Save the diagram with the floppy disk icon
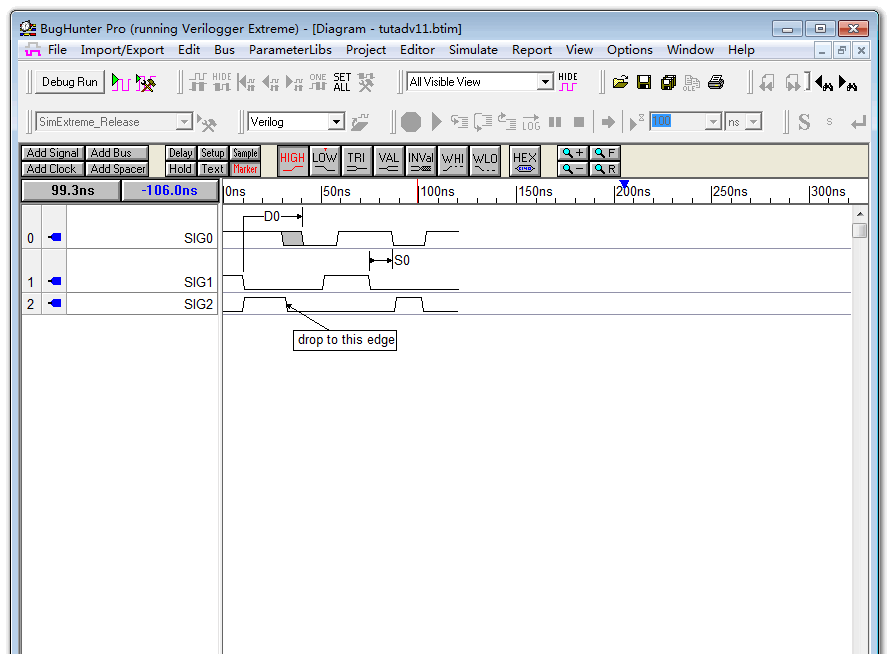890x654 pixels. (644, 82)
